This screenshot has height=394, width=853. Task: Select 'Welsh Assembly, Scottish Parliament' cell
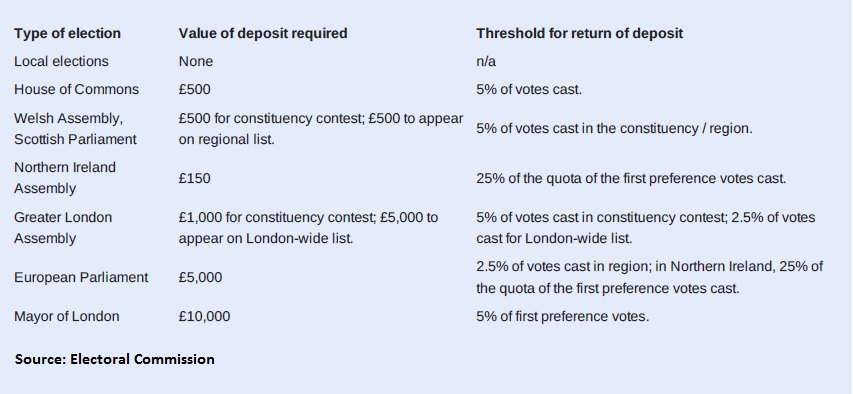click(75, 129)
